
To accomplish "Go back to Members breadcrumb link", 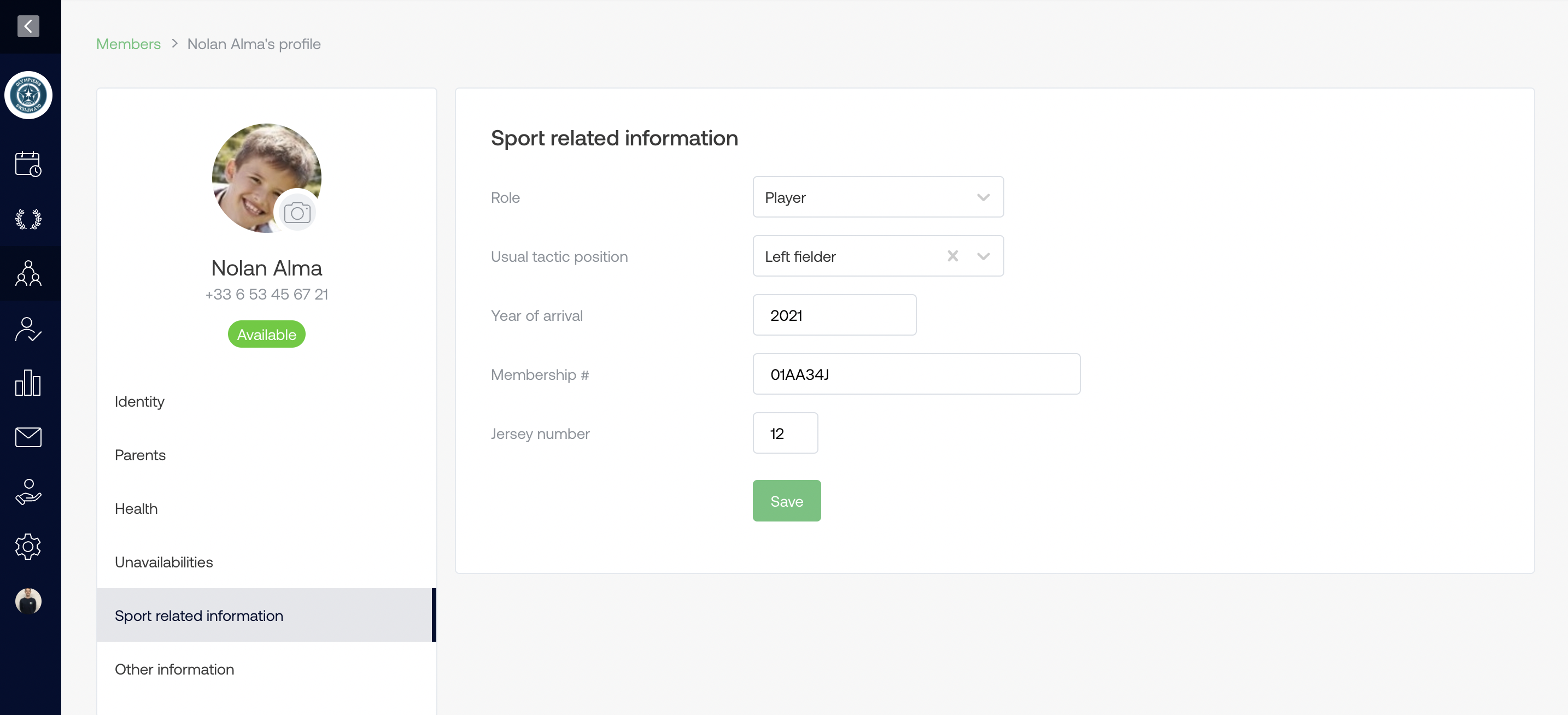I will coord(128,44).
